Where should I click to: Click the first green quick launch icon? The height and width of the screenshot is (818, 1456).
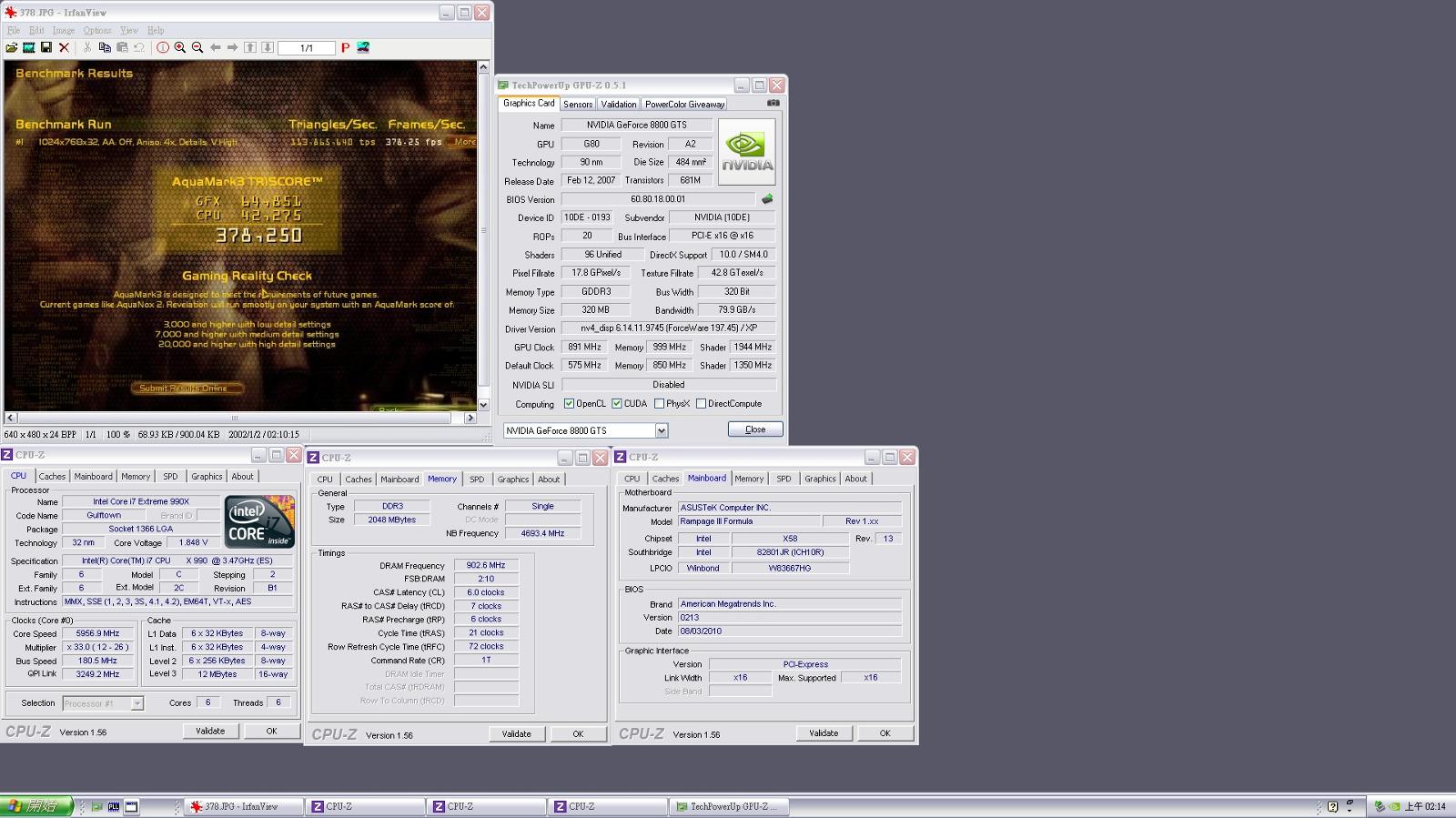pos(97,806)
